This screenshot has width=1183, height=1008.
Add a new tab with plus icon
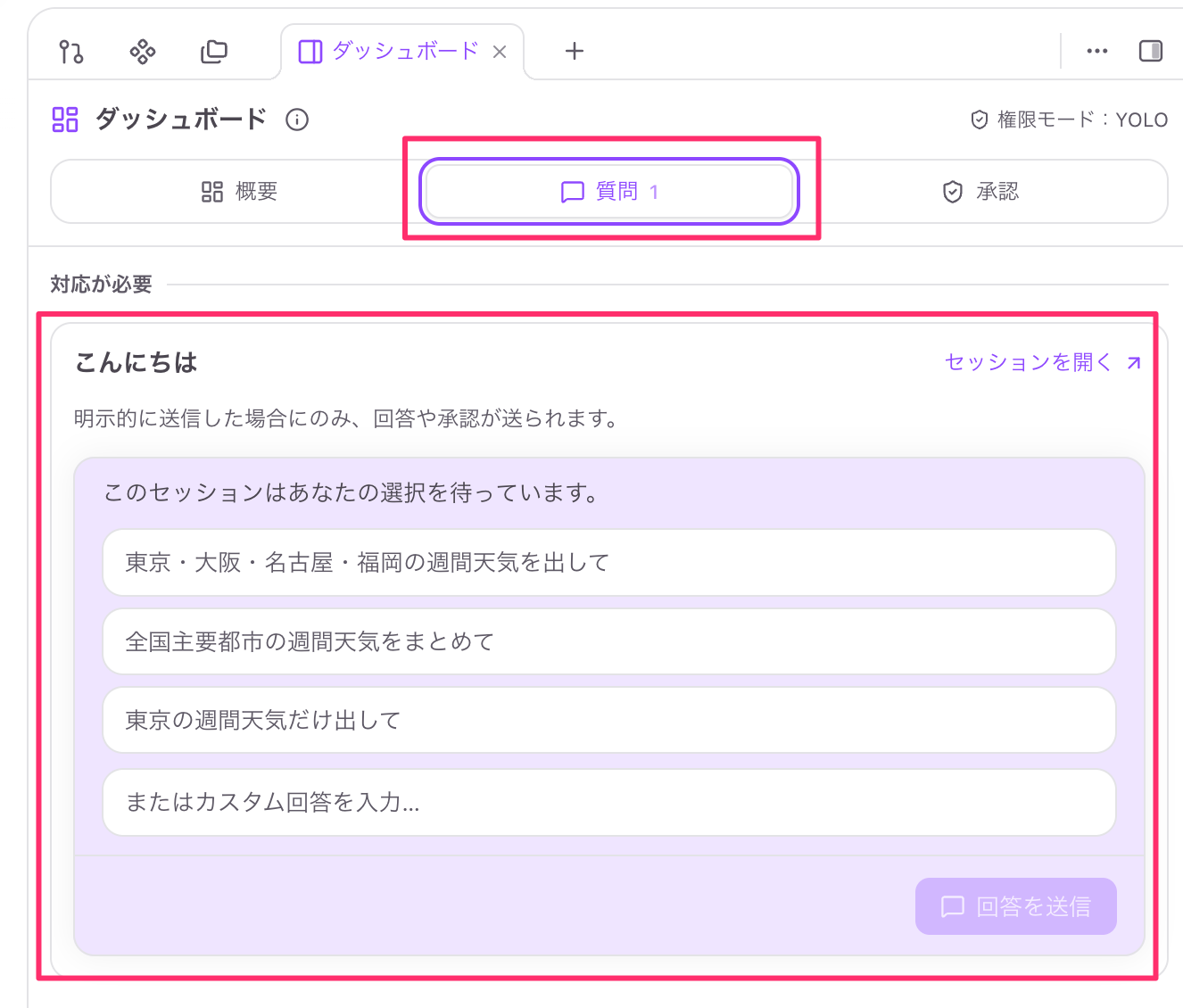[575, 51]
